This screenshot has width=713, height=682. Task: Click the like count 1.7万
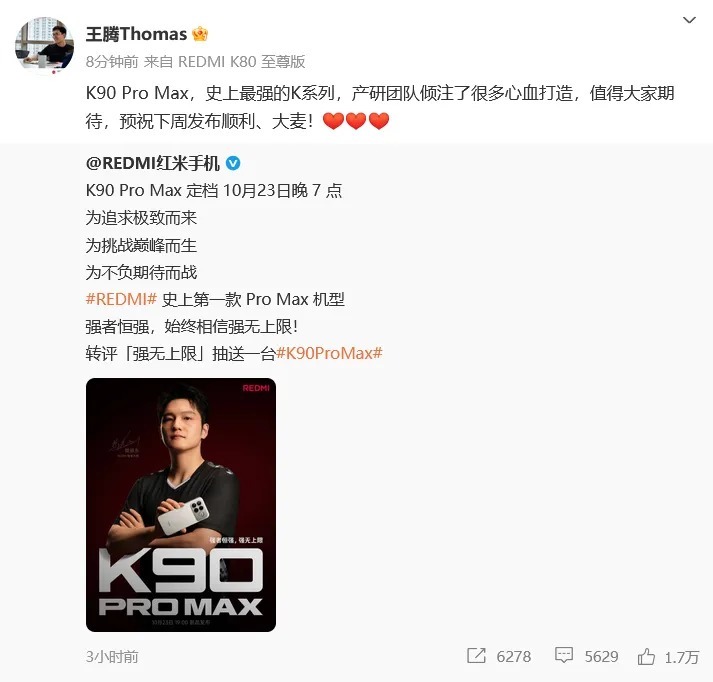coord(682,657)
